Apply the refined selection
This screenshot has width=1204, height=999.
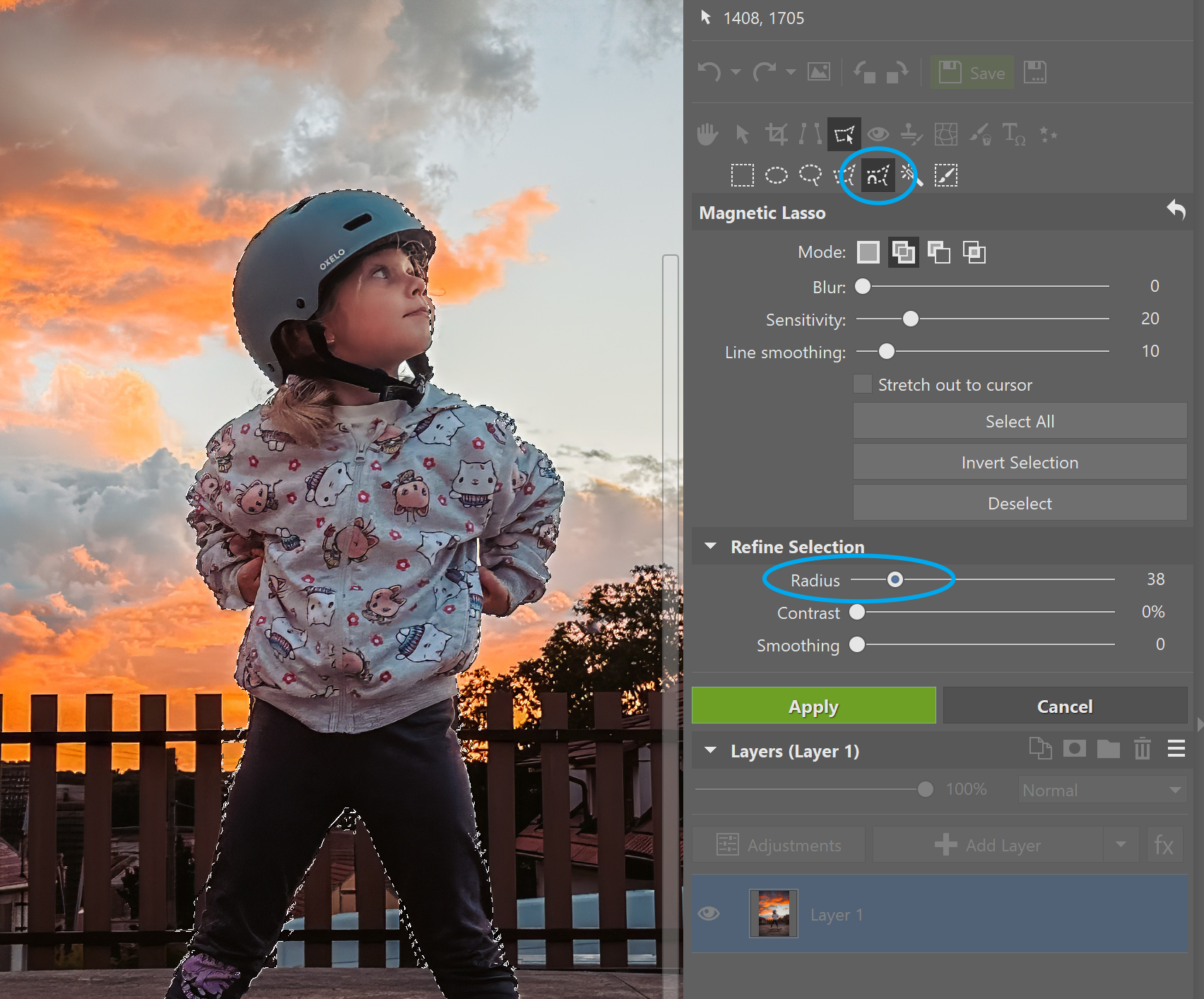click(x=813, y=706)
